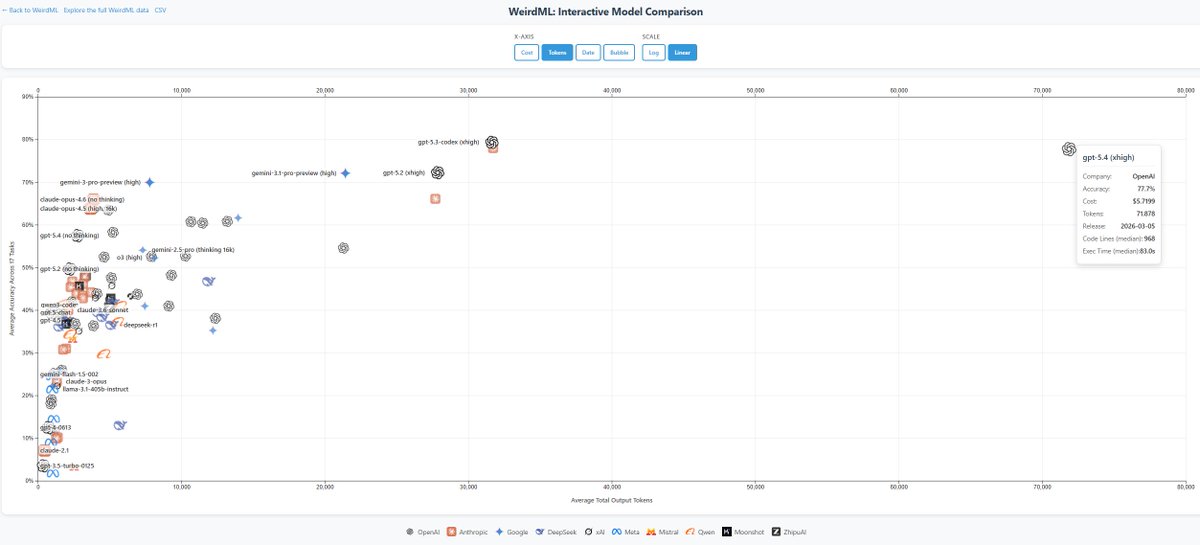Image resolution: width=1200 pixels, height=545 pixels.
Task: Click the Code Lines (median) value 968
Action: tap(1150, 238)
